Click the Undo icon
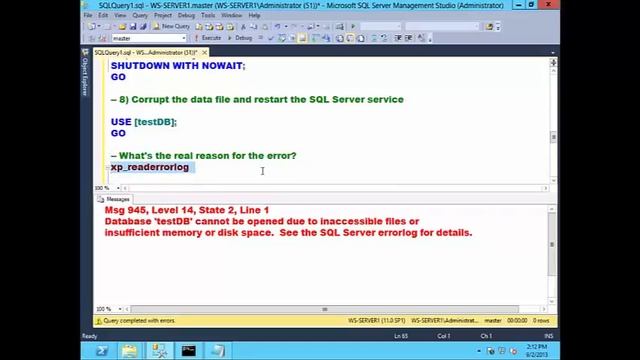Image resolution: width=640 pixels, height=360 pixels. [277, 27]
